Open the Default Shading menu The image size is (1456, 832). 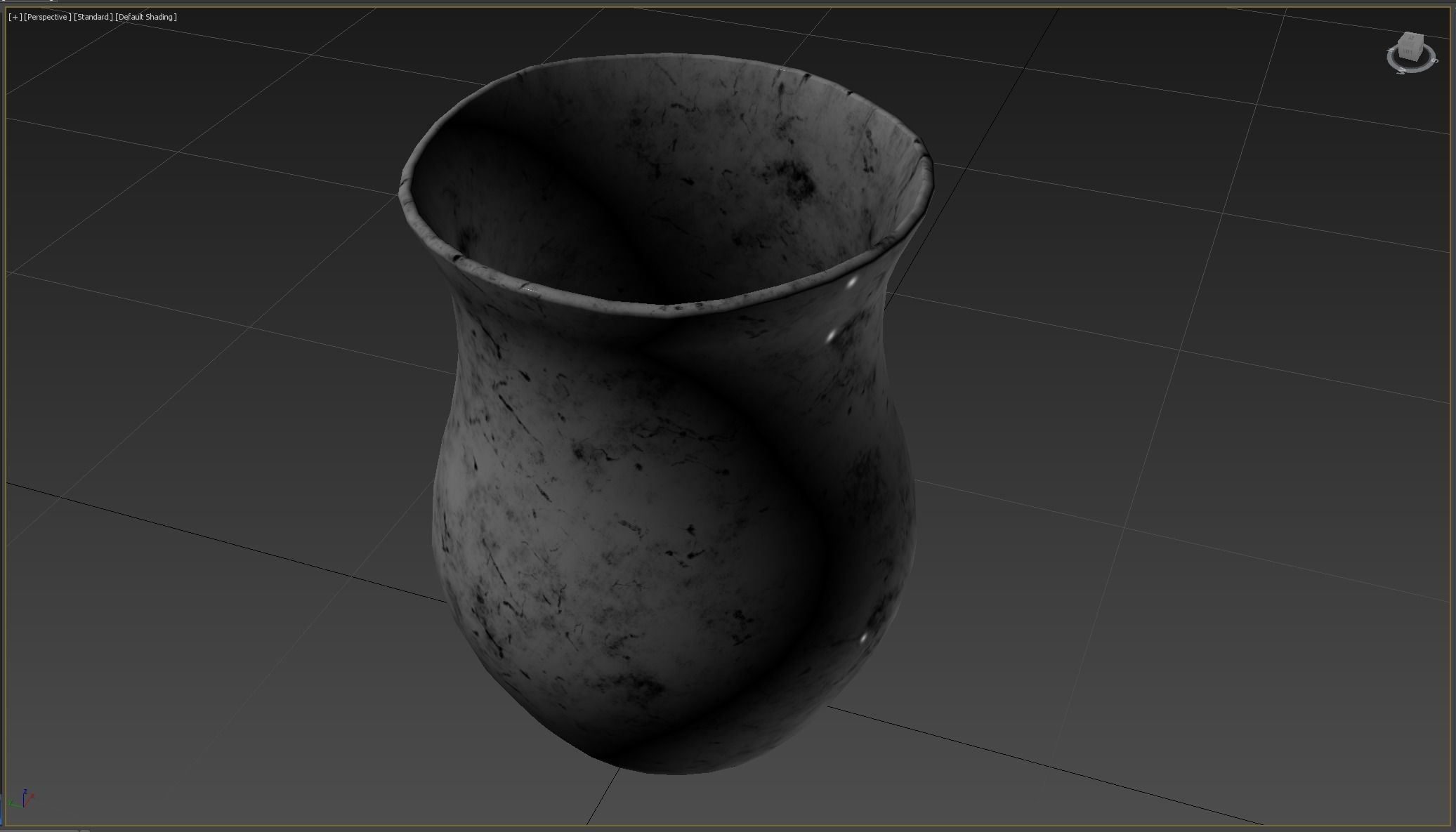click(146, 17)
